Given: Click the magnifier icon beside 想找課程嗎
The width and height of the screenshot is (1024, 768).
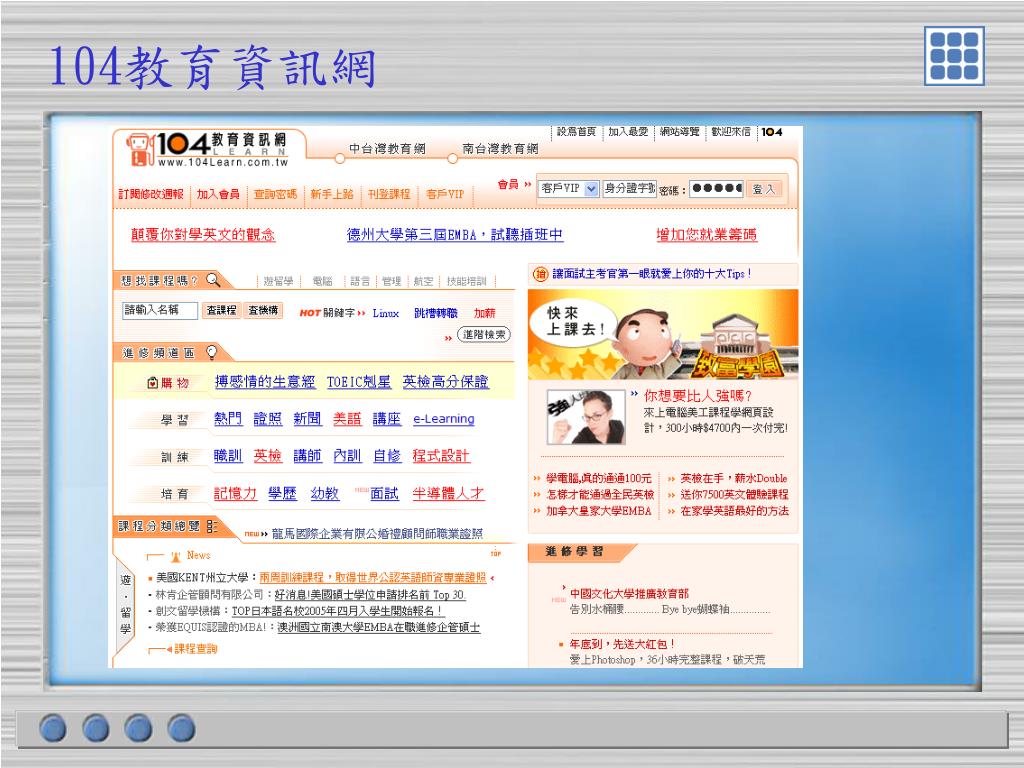Looking at the screenshot, I should coord(213,280).
